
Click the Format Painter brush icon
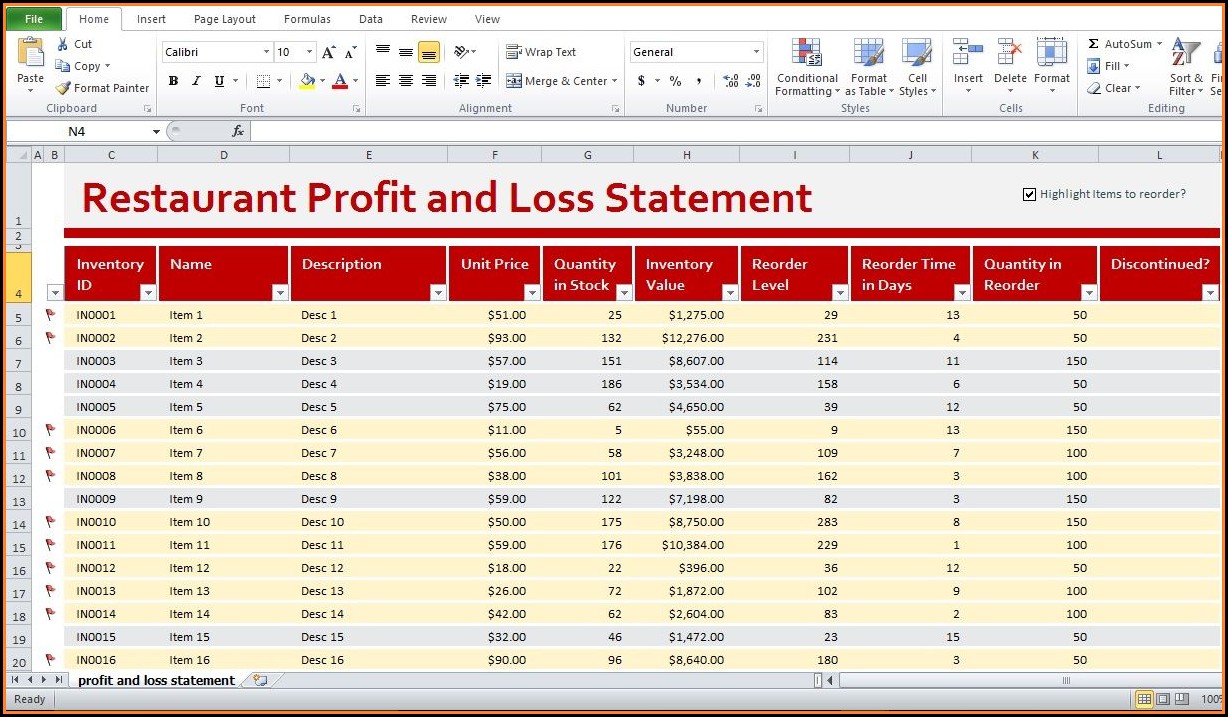(64, 88)
